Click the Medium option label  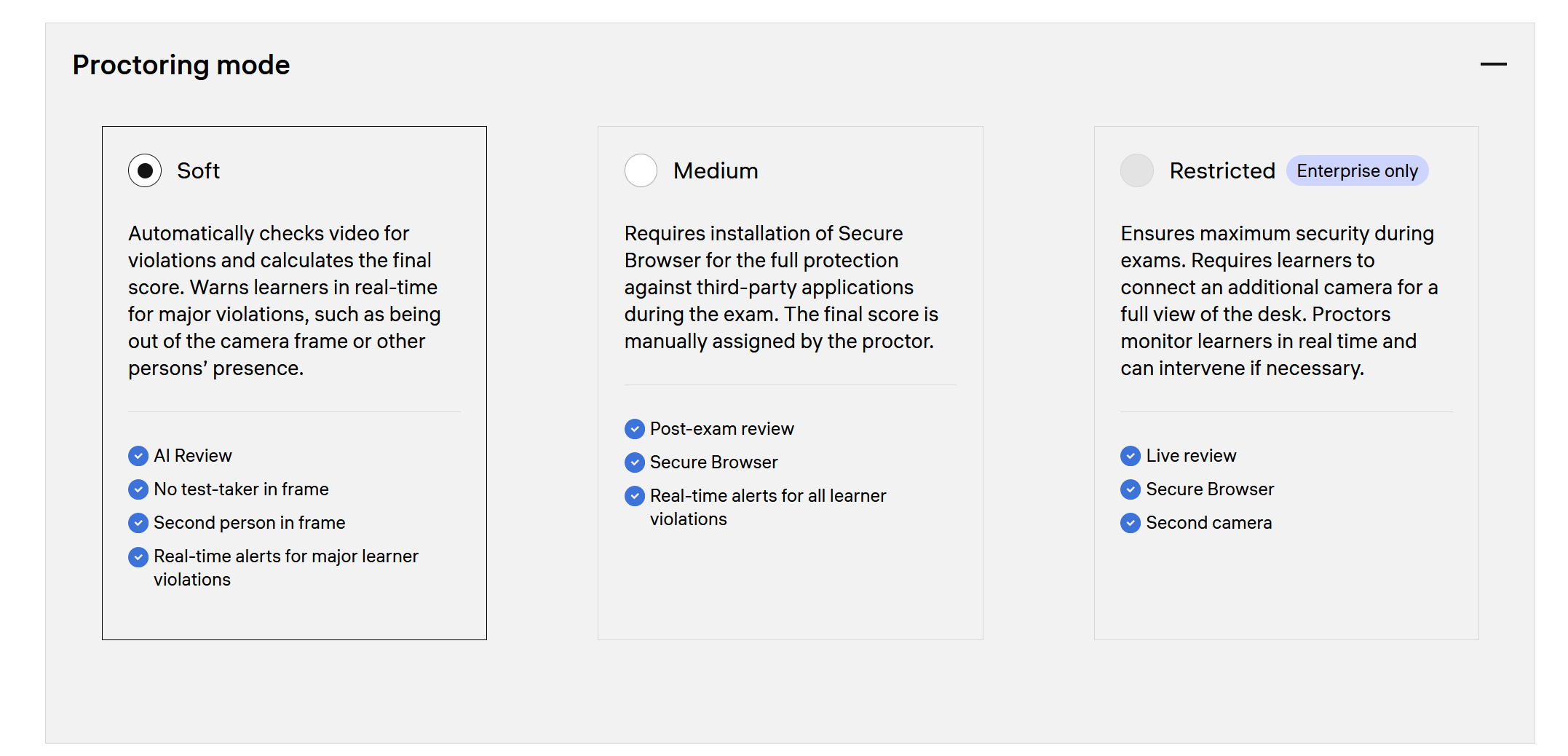[716, 170]
